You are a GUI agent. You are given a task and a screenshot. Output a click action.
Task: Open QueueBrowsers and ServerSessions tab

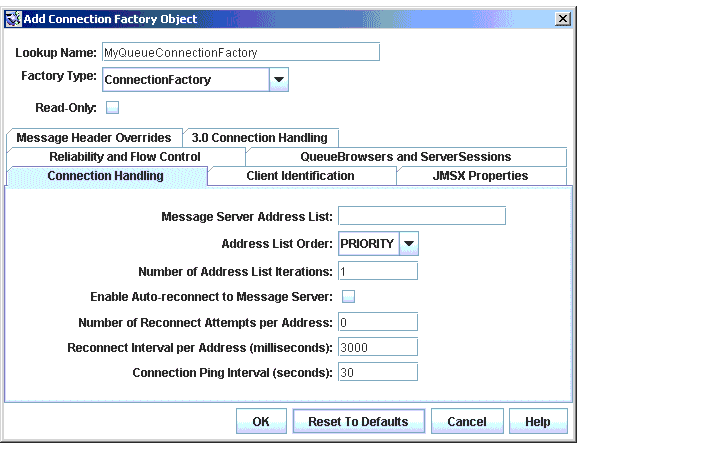[x=406, y=157]
